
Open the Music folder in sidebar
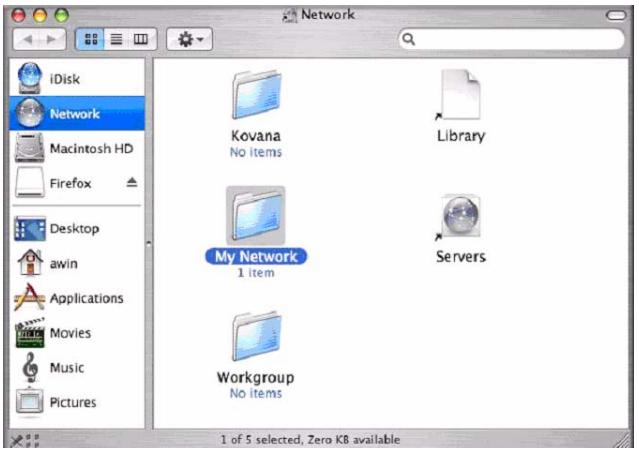pos(77,367)
